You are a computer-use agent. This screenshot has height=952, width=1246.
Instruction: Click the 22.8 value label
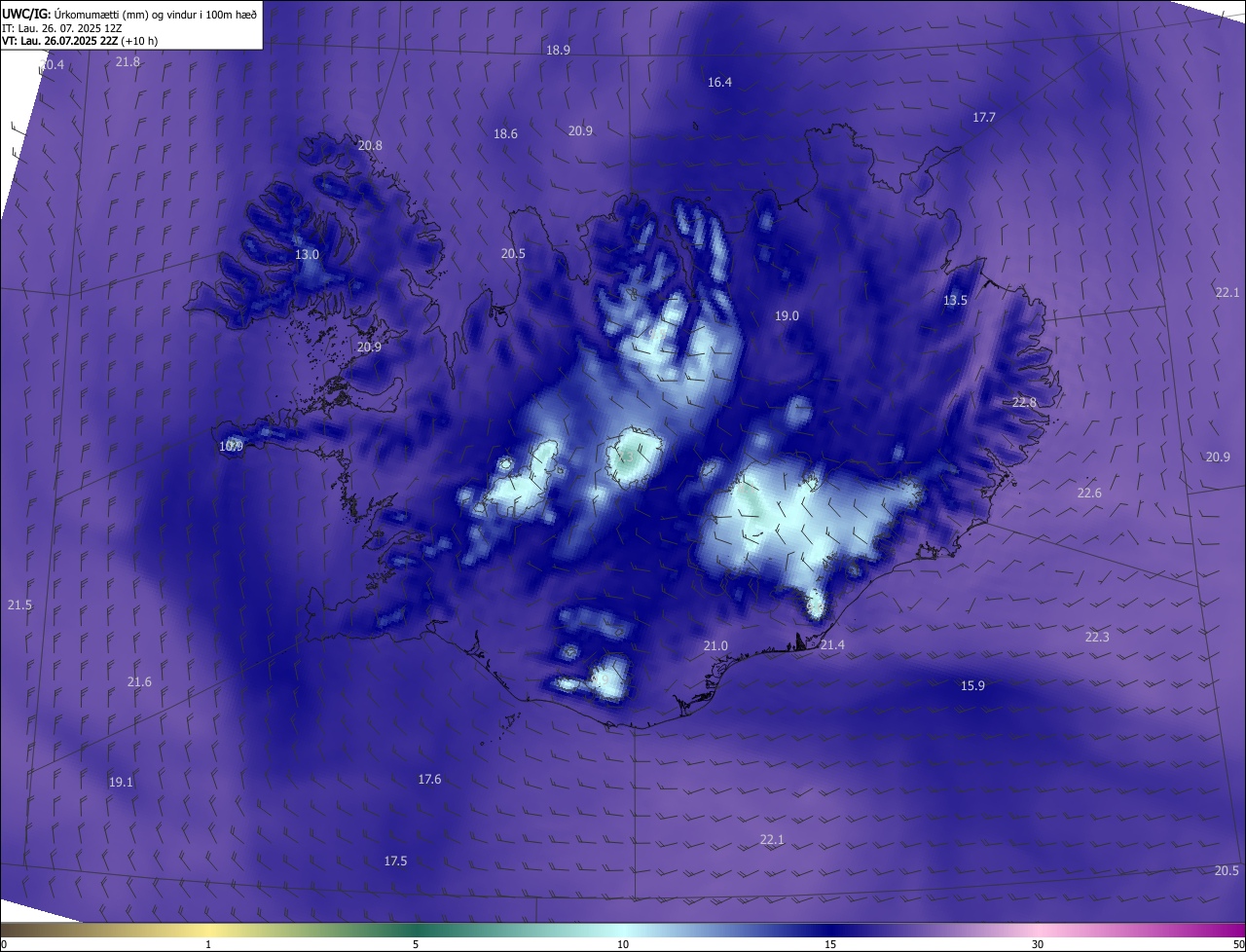[1024, 402]
